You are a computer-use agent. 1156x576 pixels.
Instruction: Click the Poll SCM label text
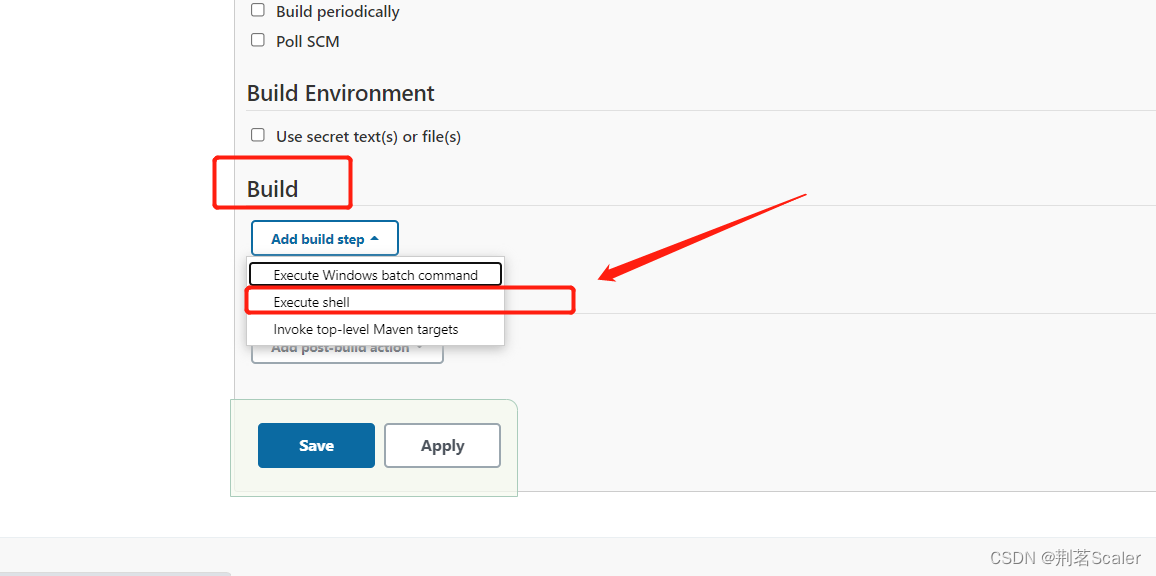307,42
